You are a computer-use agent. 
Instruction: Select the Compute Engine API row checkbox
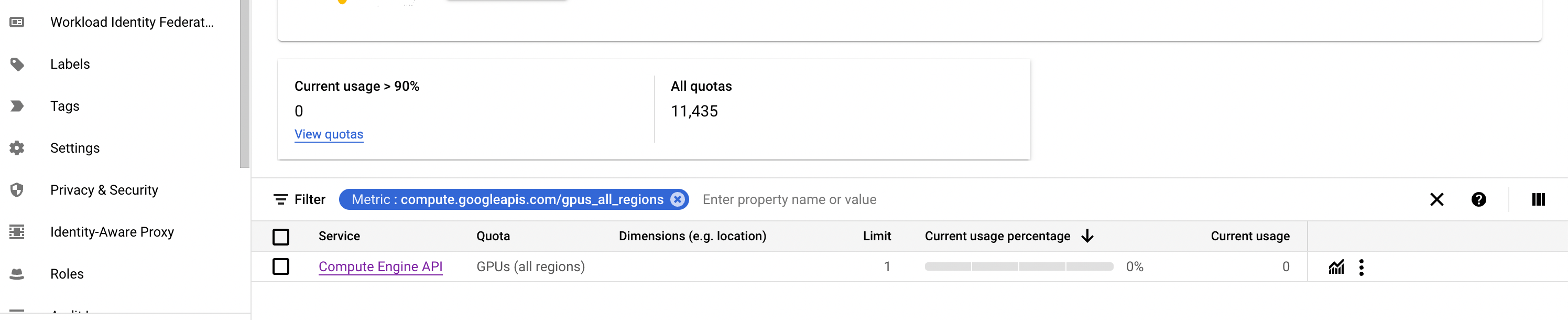click(x=280, y=266)
